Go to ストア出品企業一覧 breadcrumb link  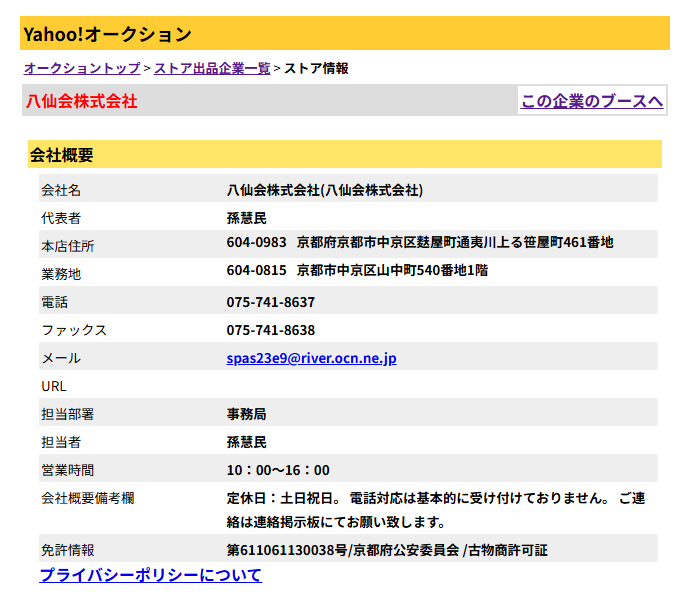[212, 69]
